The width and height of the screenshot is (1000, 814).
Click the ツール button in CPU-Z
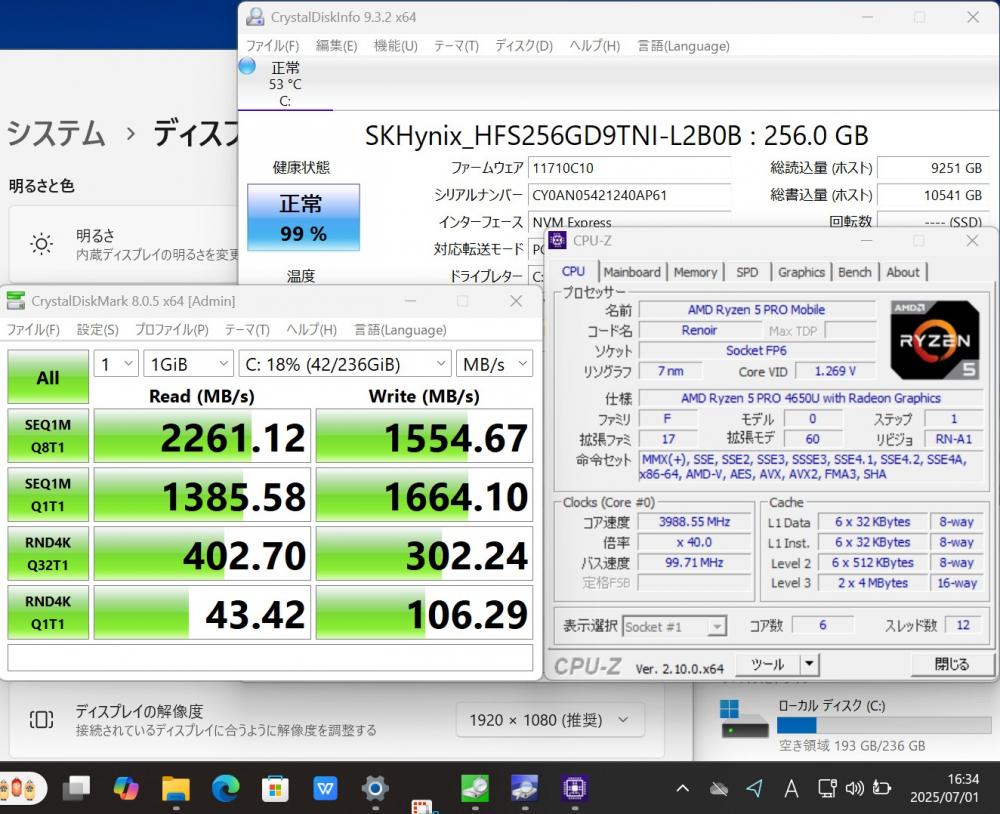point(768,664)
